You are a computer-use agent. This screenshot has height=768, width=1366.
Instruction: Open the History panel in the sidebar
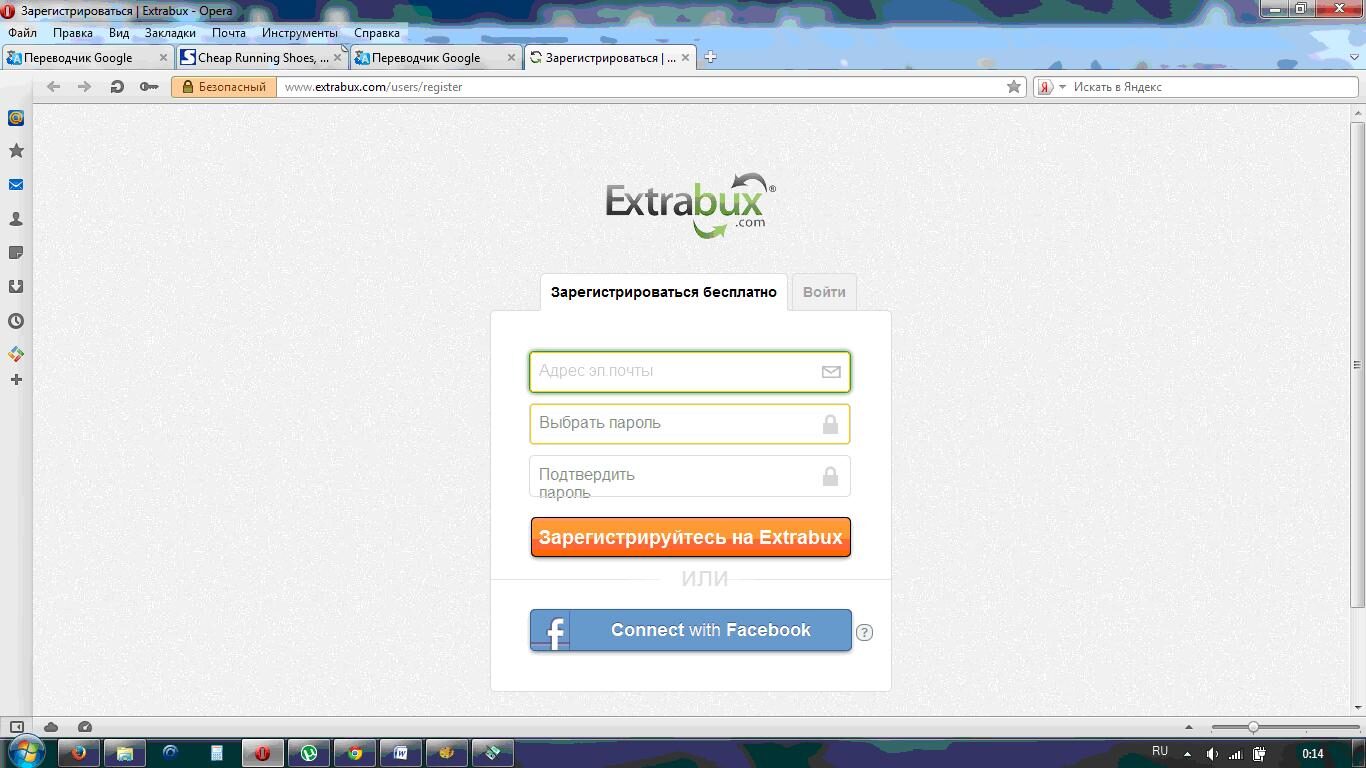(15, 321)
